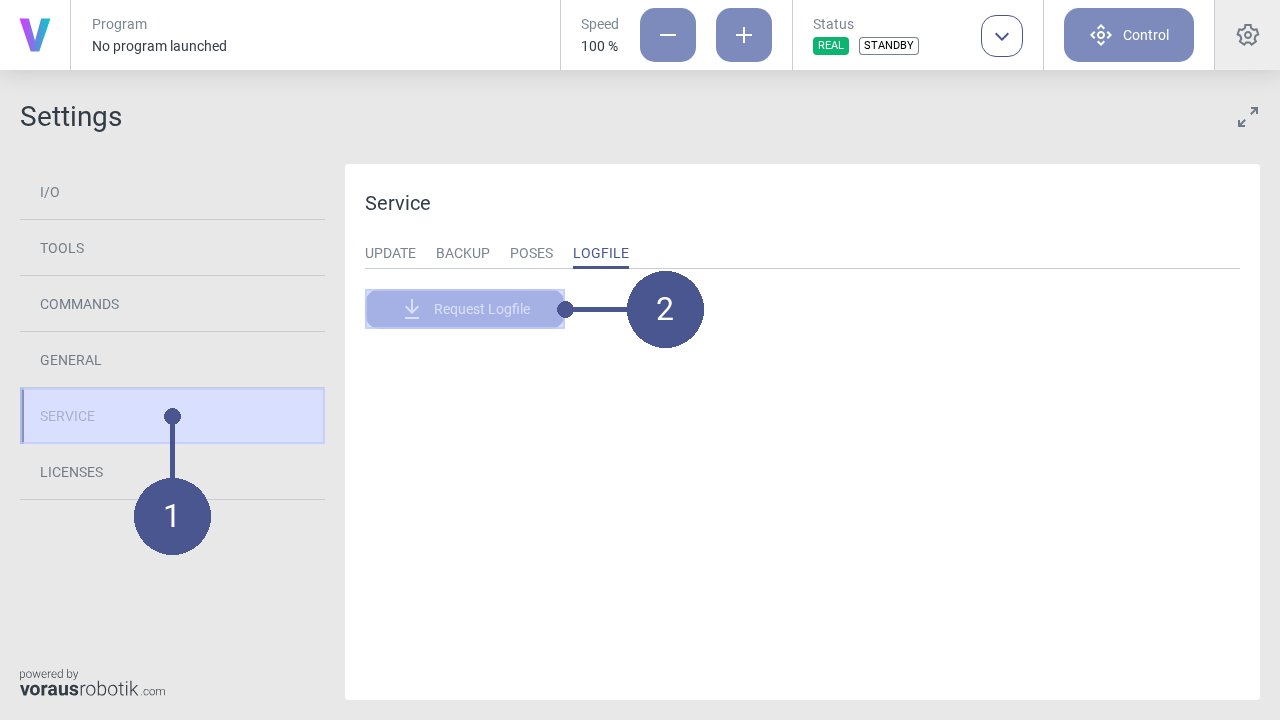Click the vorausrobotik.com footer logo

[92, 683]
